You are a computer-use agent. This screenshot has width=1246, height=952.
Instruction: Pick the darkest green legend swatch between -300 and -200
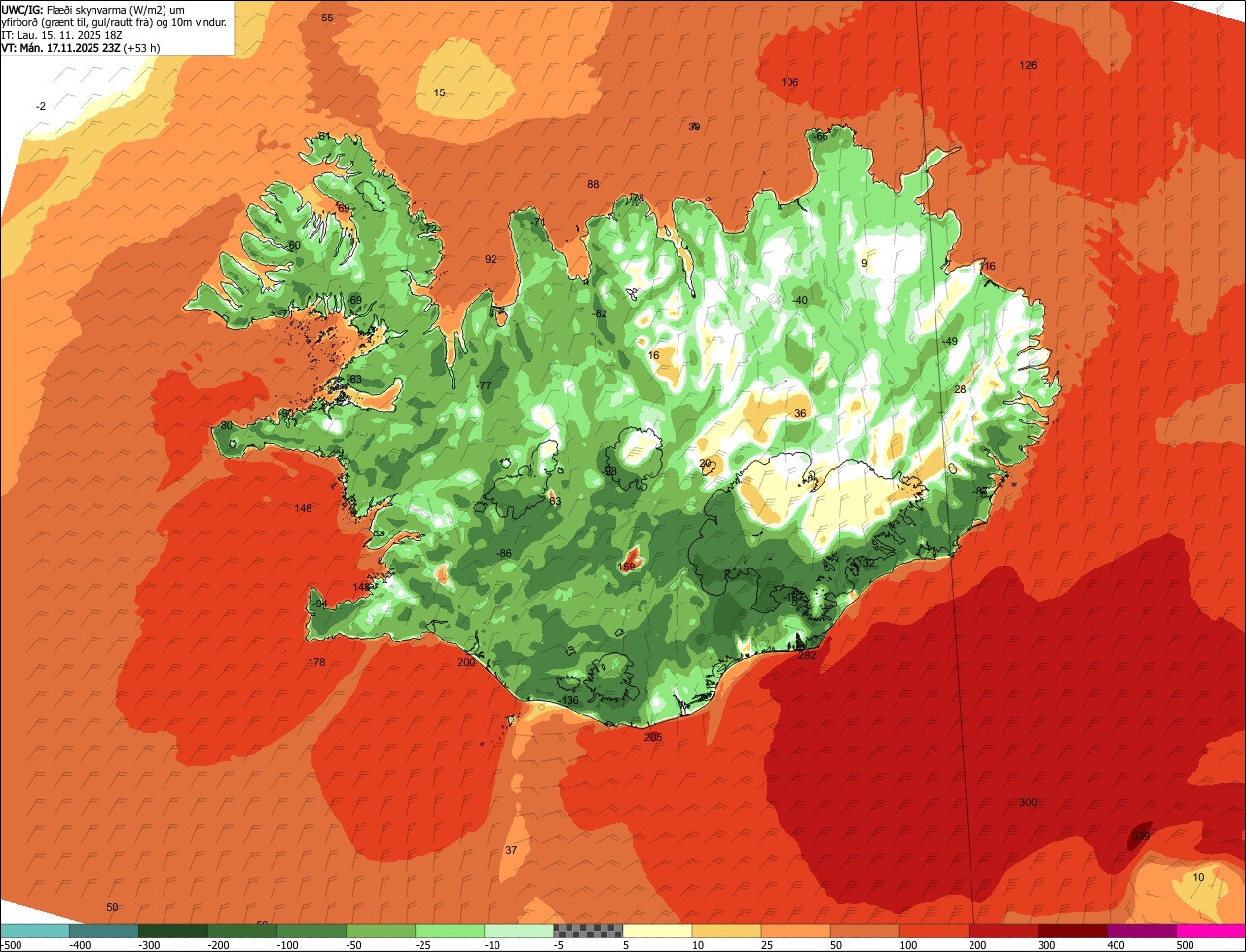[x=172, y=931]
